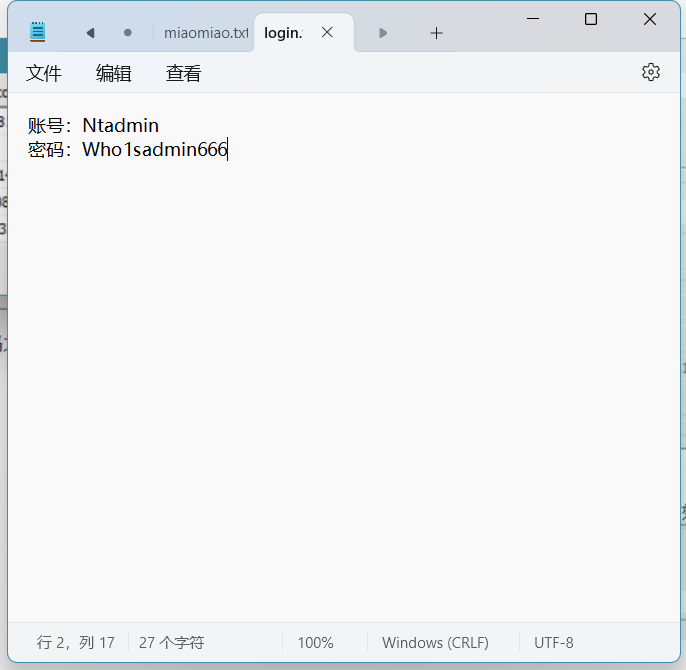Place cursor after Ntadmin in text area
This screenshot has width=686, height=670.
click(160, 126)
